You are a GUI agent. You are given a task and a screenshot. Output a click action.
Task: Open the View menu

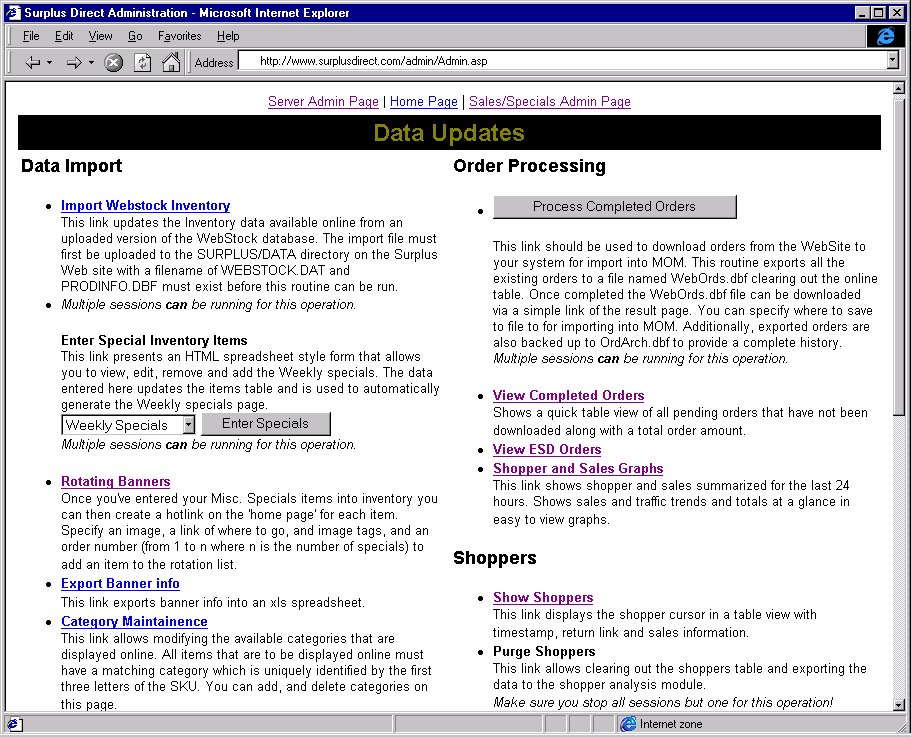(x=100, y=36)
